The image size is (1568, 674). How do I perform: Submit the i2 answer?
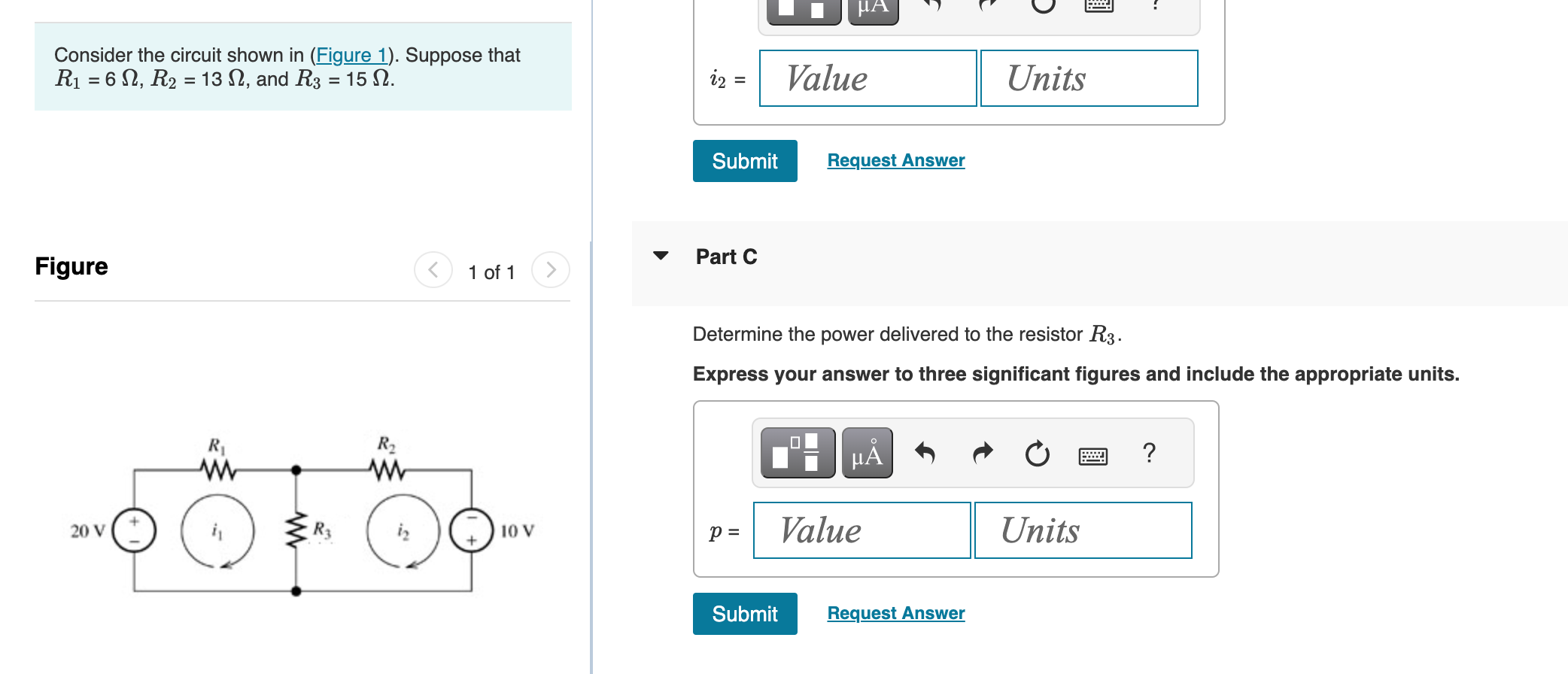coord(744,161)
